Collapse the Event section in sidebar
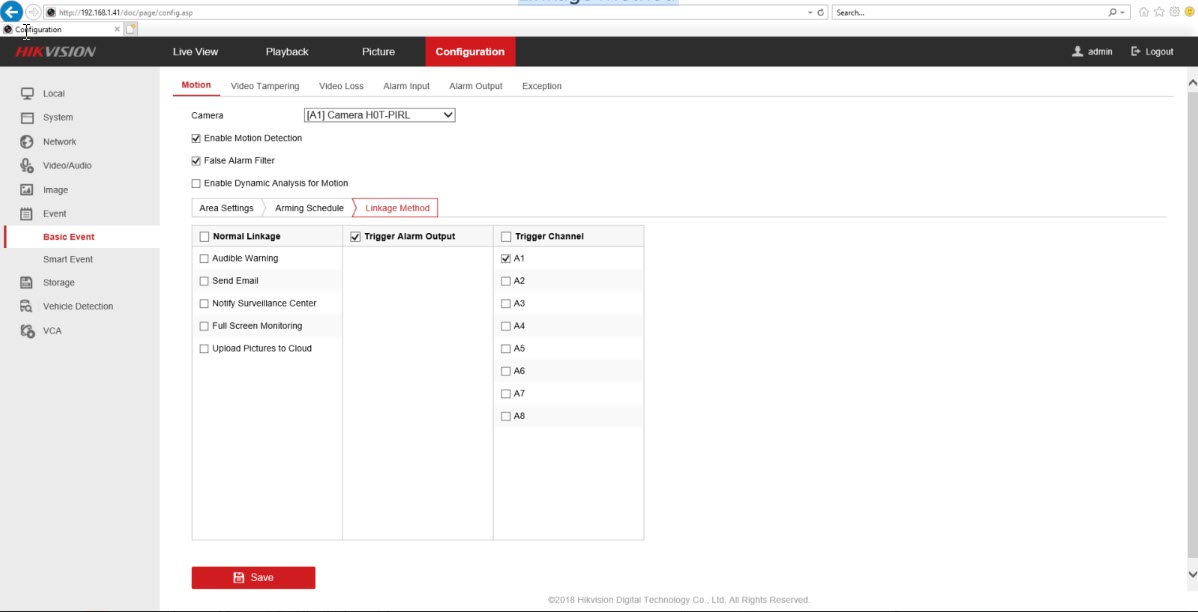Image resolution: width=1198 pixels, height=612 pixels. point(54,214)
